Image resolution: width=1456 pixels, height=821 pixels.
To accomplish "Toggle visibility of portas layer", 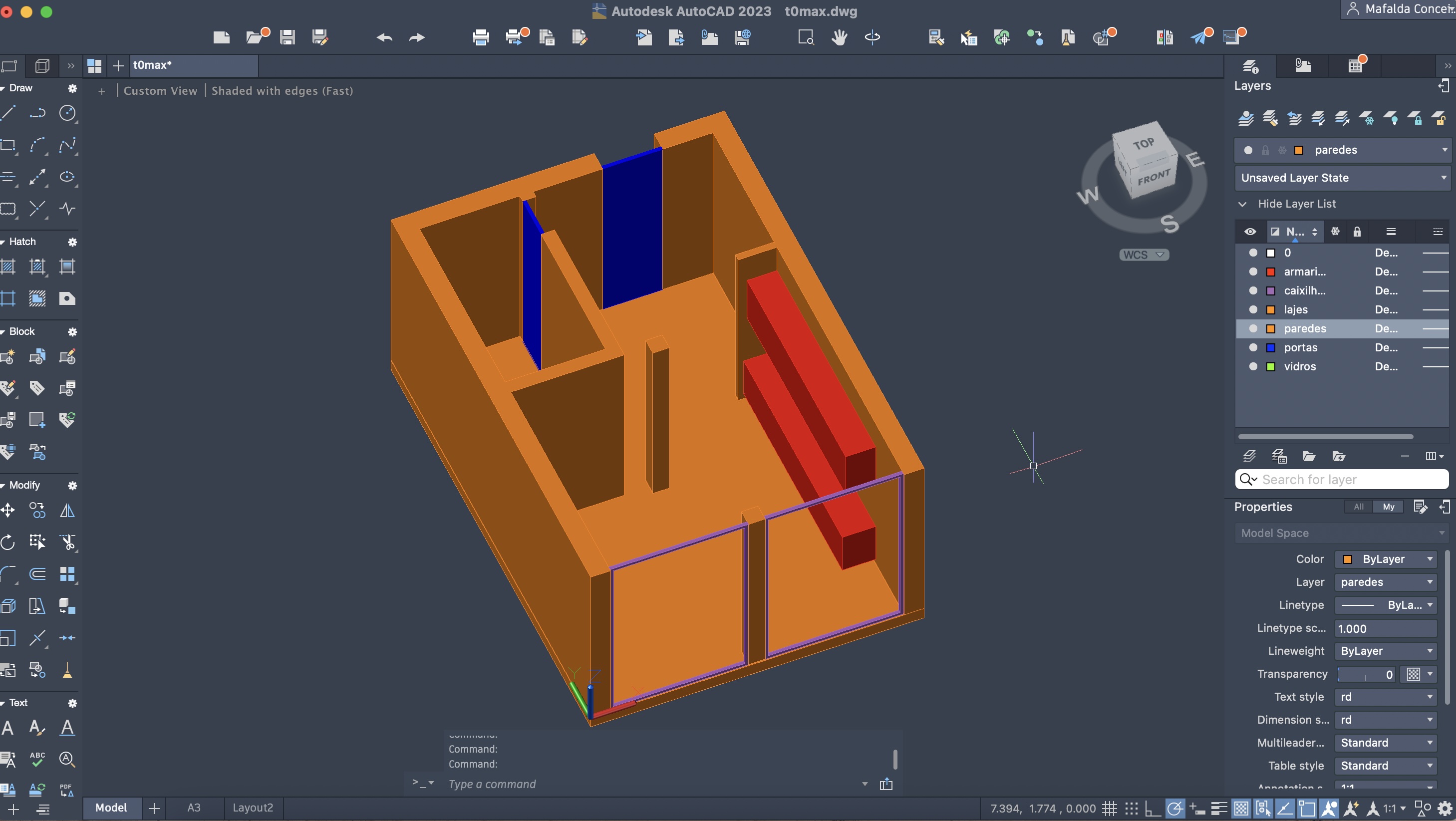I will coord(1253,347).
